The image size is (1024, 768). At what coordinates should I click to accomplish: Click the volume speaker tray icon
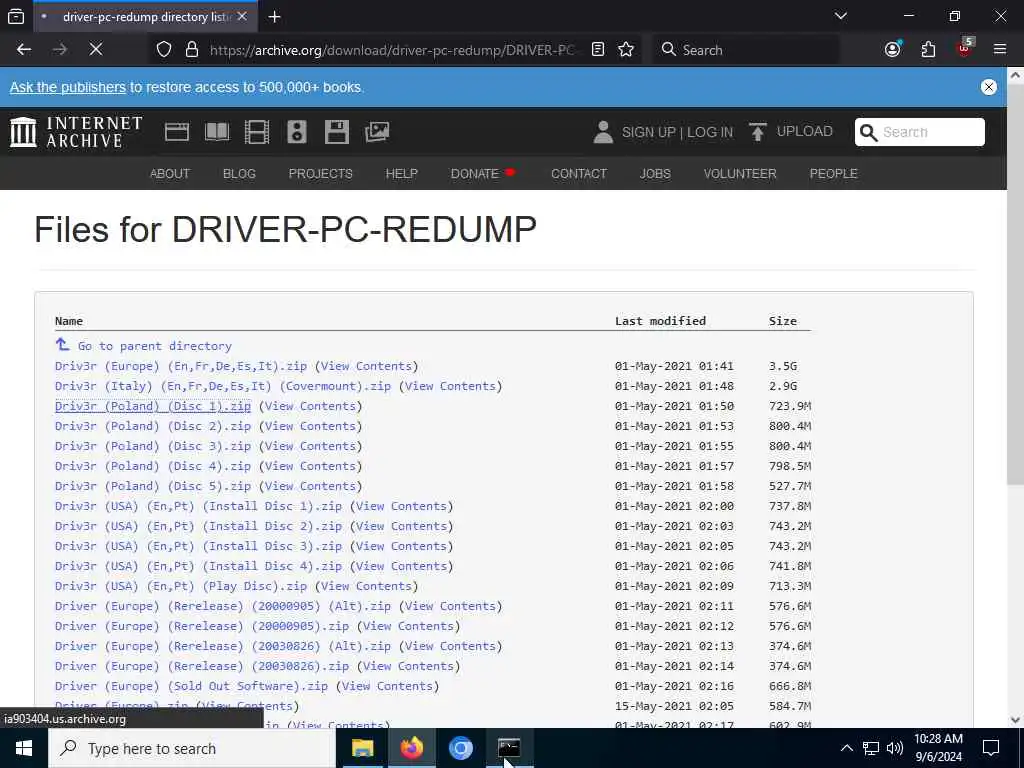(895, 748)
